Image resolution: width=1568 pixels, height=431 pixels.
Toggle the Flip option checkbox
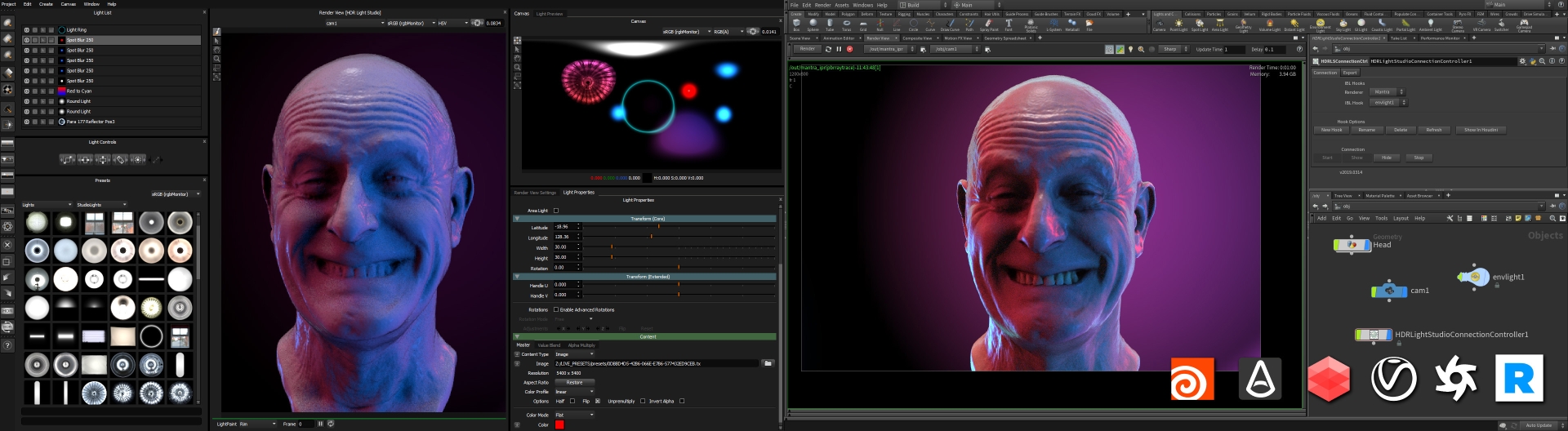[598, 401]
